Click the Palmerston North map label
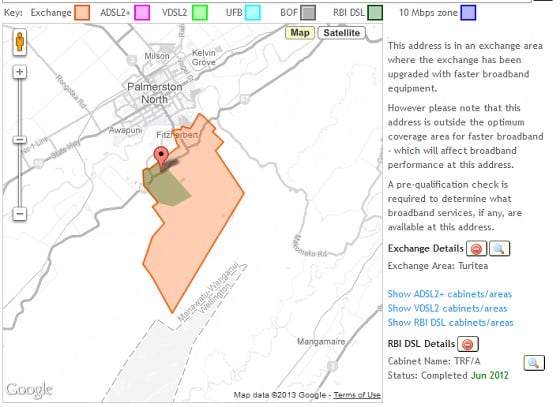Image resolution: width=560 pixels, height=407 pixels. click(x=155, y=93)
